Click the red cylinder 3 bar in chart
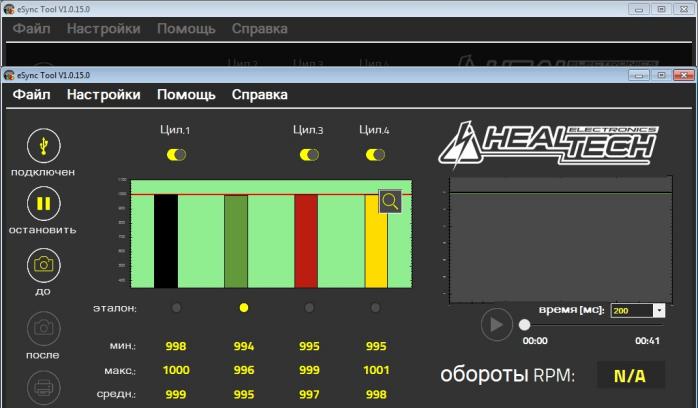The height and width of the screenshot is (408, 698). click(x=306, y=241)
